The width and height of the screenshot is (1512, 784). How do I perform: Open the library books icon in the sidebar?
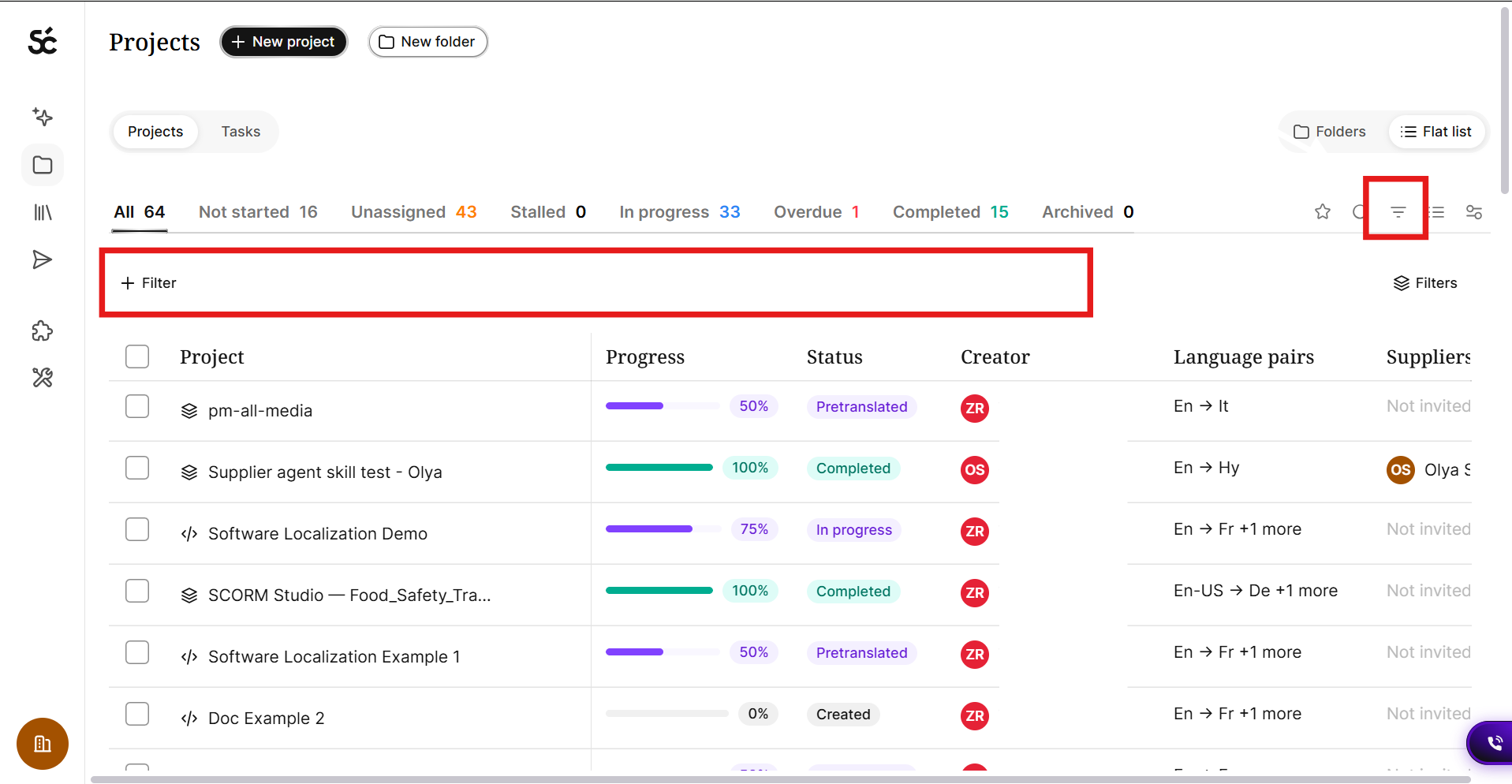coord(43,212)
